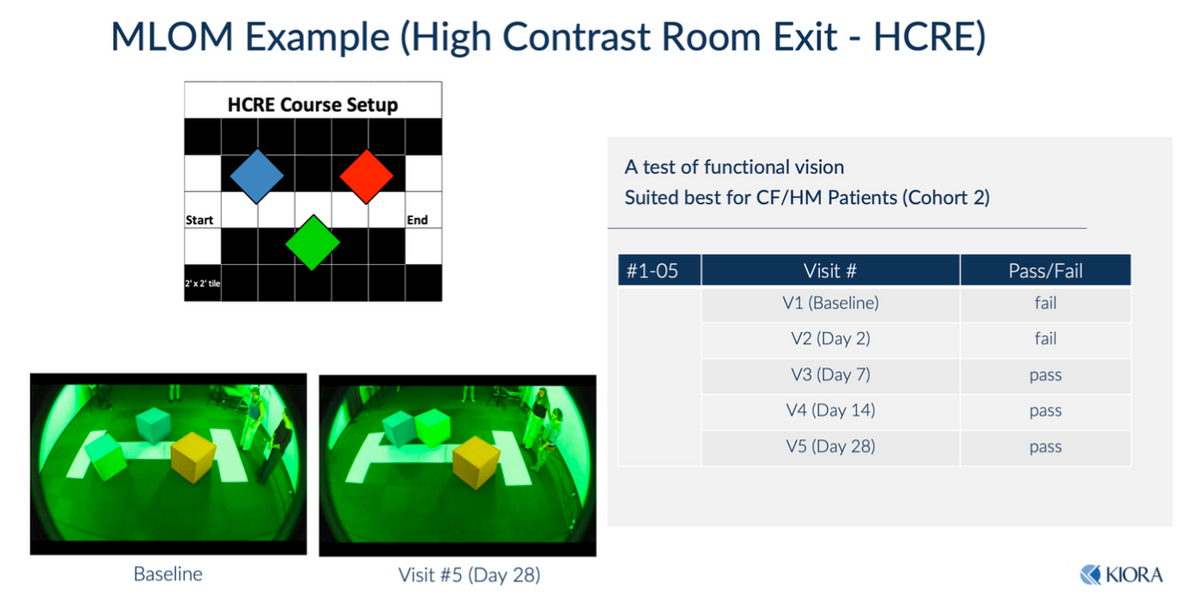
Task: Click the 2' x 2' tile label
Action: [x=202, y=284]
